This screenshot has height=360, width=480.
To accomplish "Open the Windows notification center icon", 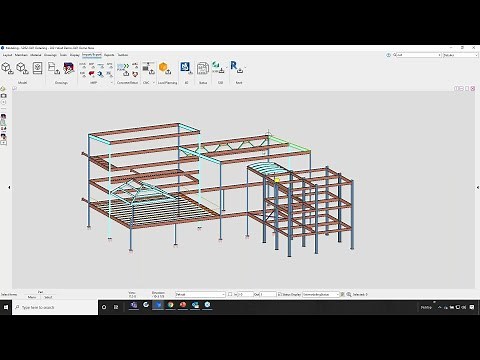I will click(x=472, y=307).
